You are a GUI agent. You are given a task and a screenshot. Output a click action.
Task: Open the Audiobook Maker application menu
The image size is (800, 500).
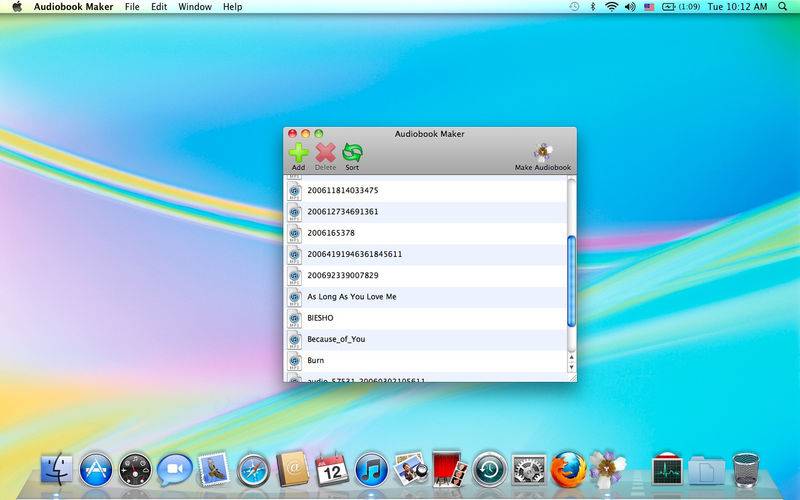pos(73,7)
